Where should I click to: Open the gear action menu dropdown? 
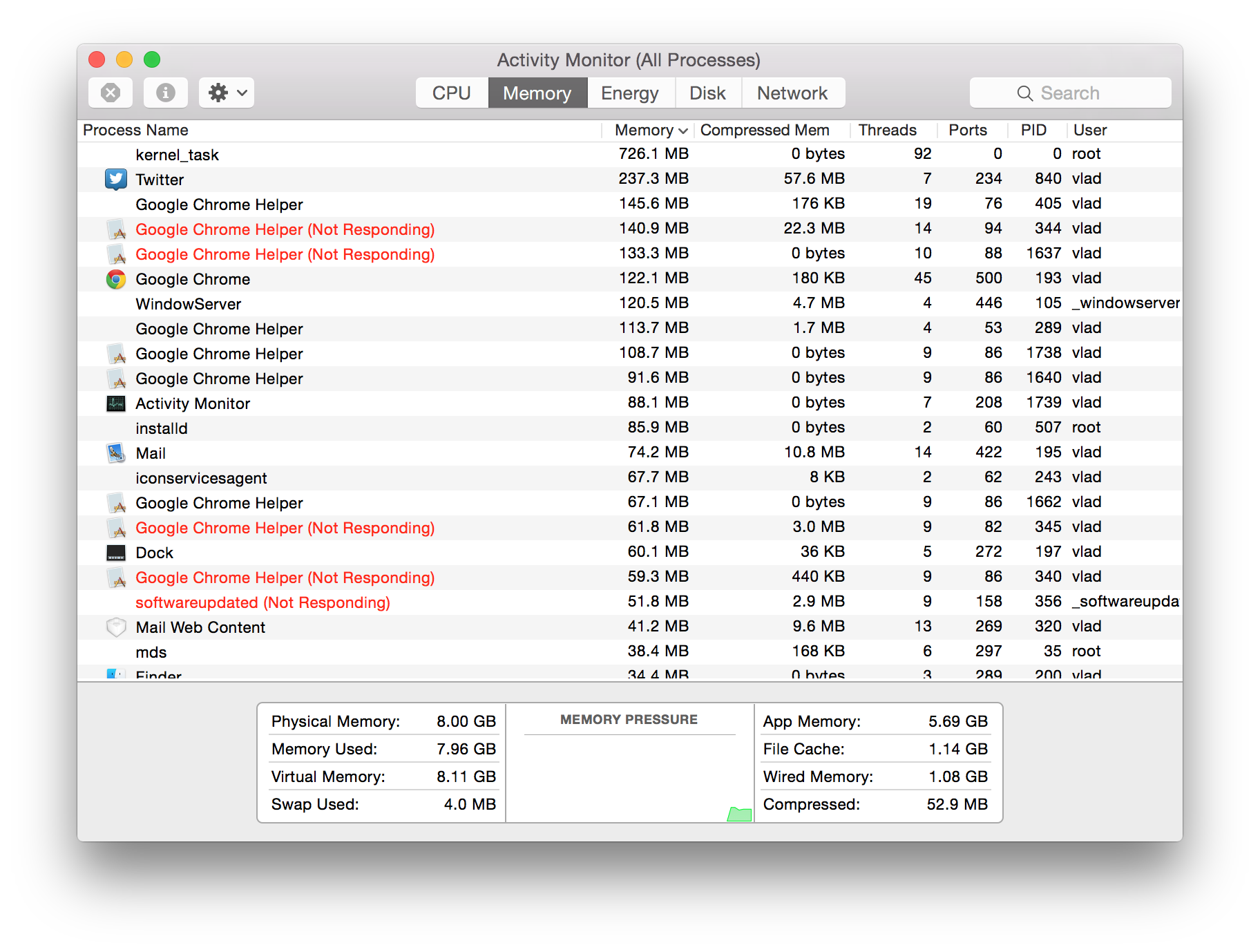pos(227,93)
